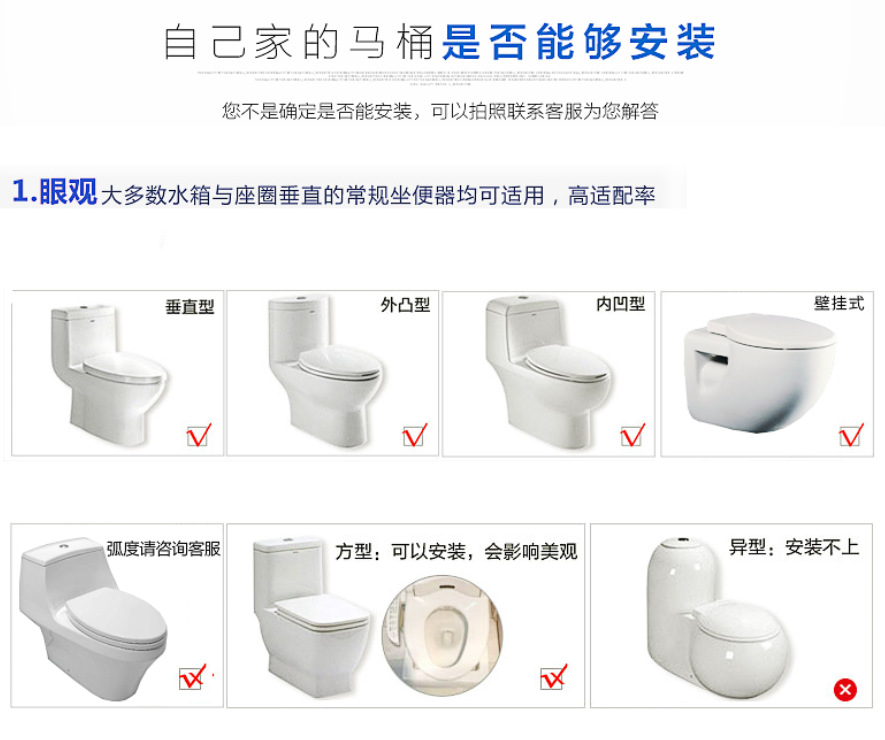
Task: Click the crossed checkbox in 方型 panel
Action: pyautogui.click(x=553, y=677)
